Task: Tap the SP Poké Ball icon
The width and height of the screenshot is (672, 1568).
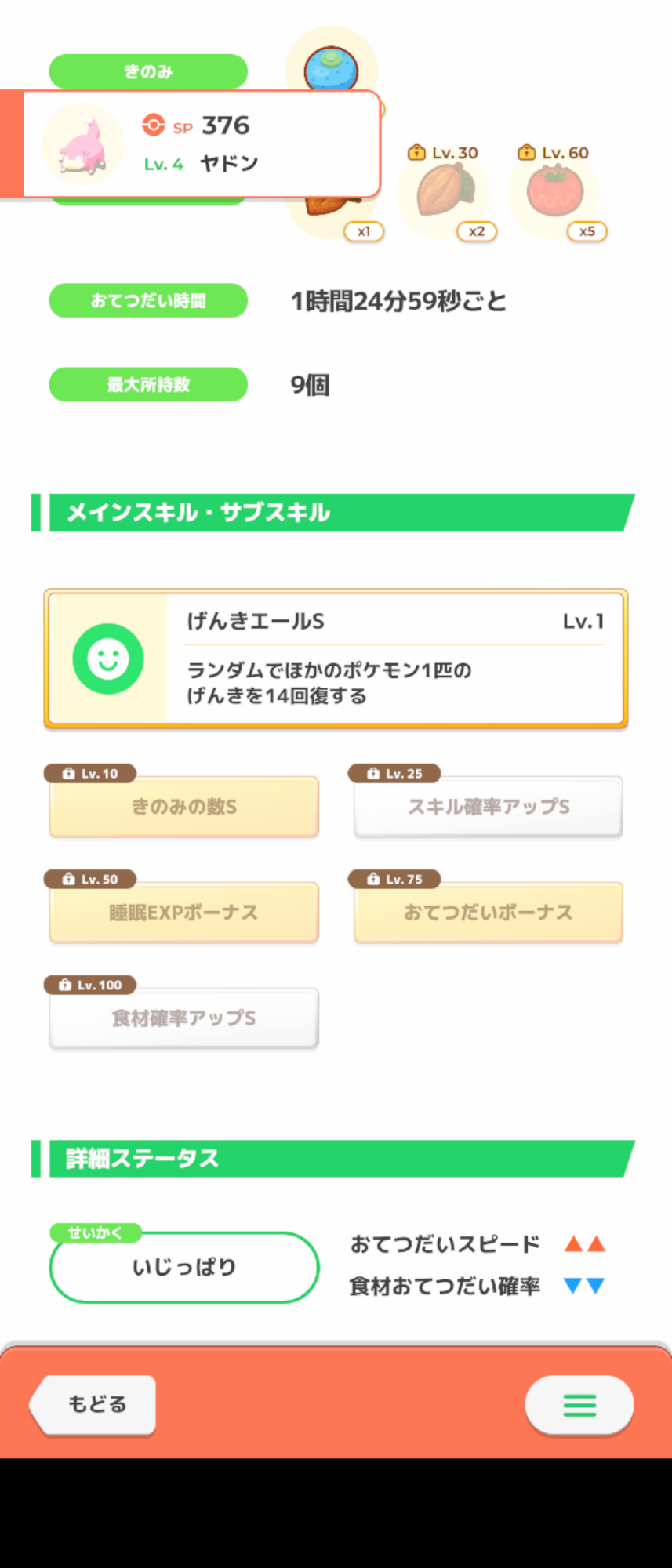Action: 154,125
